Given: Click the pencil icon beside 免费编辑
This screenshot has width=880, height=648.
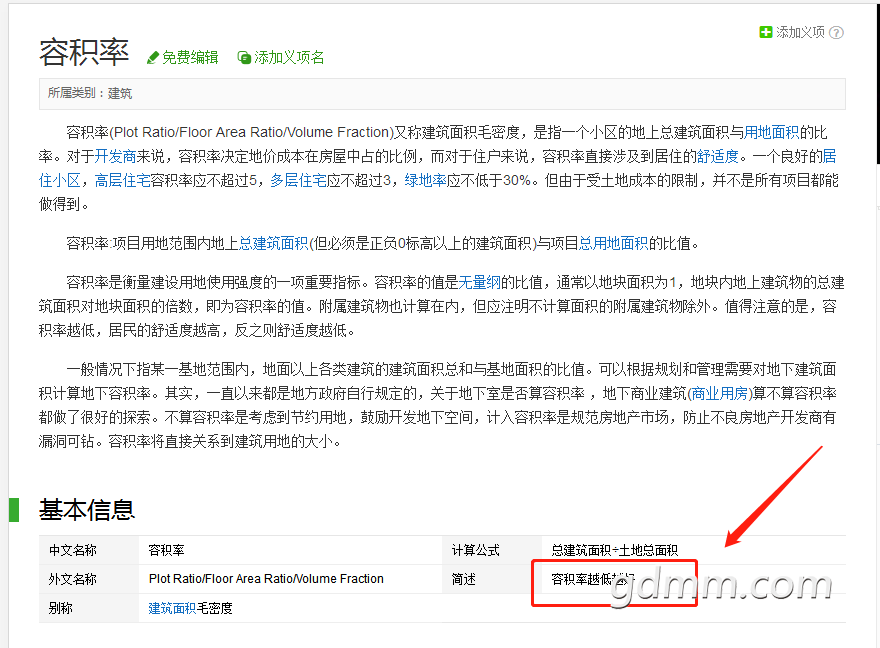Looking at the screenshot, I should click(153, 58).
